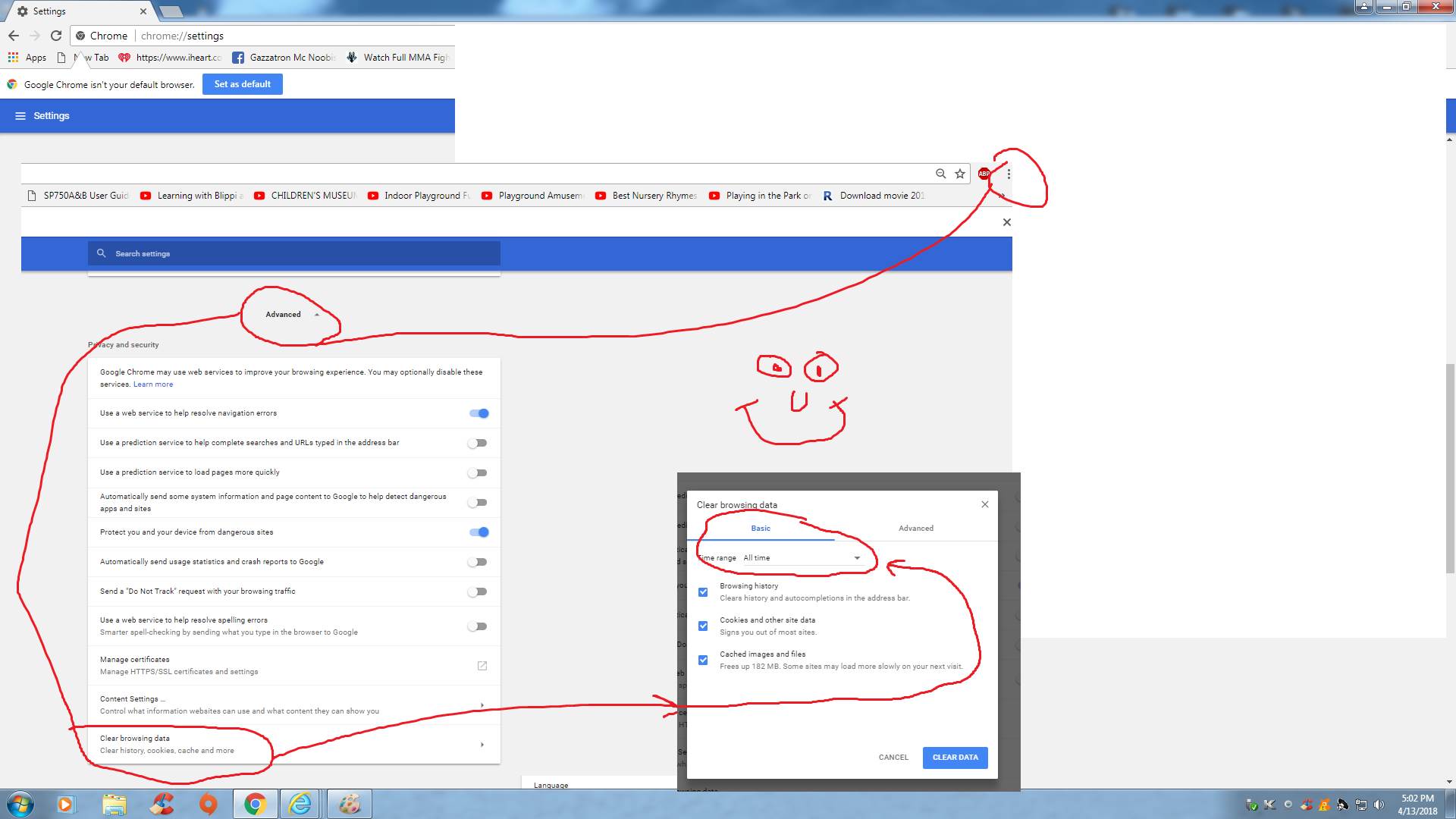Screen dimensions: 1456x819
Task: Toggle navigation errors web service switch
Action: click(479, 413)
